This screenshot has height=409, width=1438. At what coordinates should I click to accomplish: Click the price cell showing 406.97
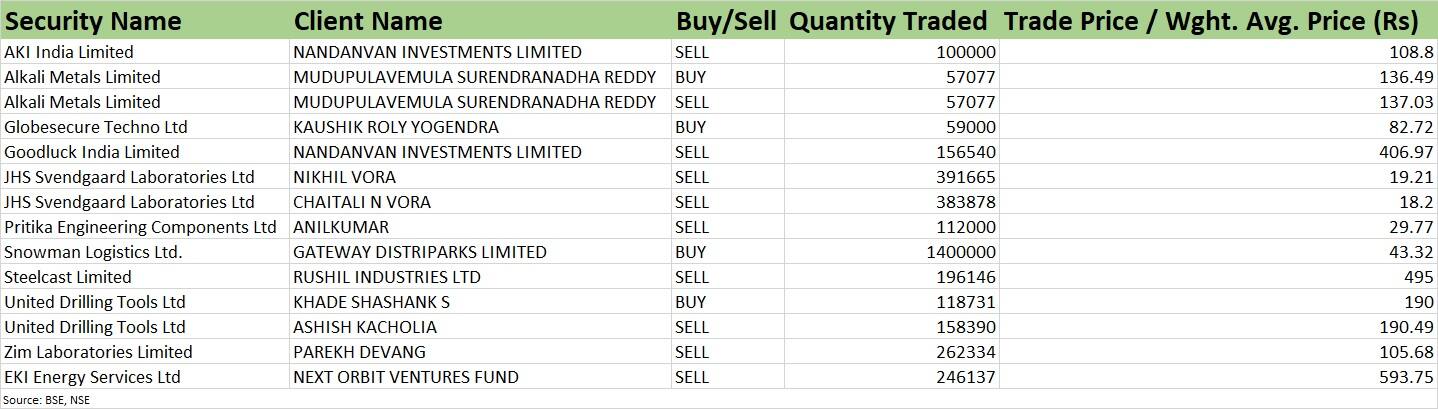(x=1218, y=152)
